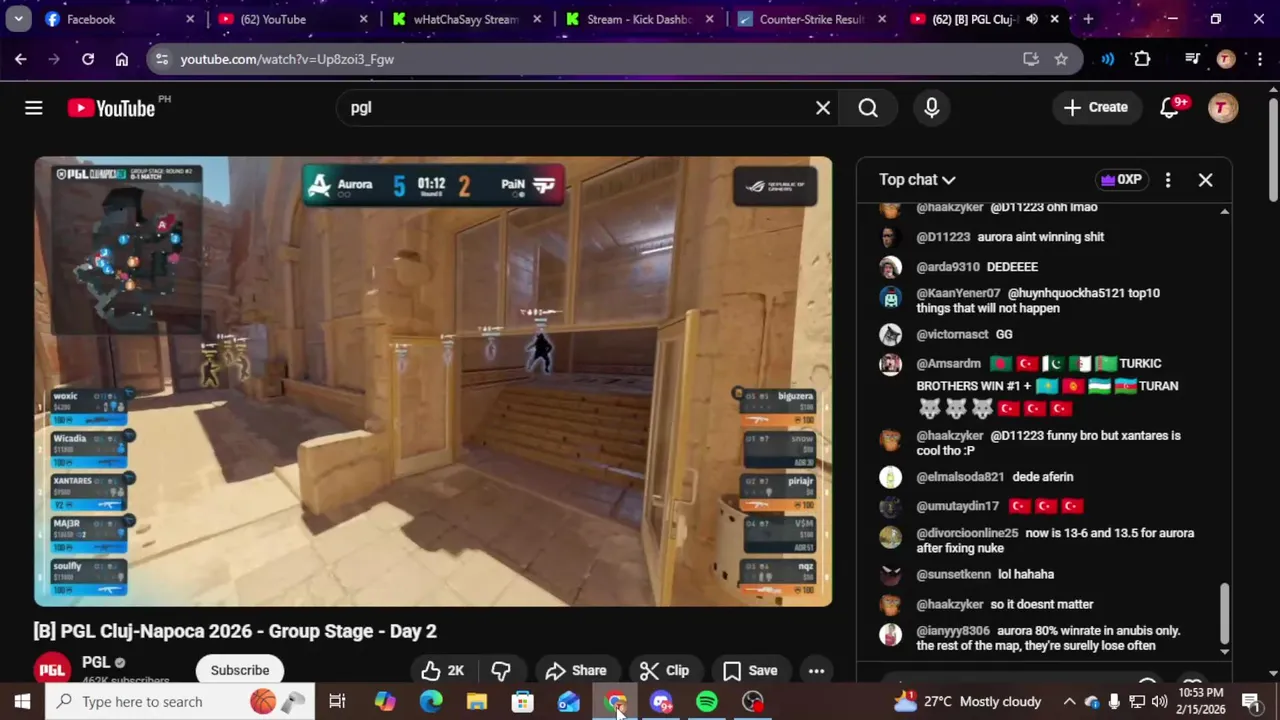Subscribe to the PGL channel

pyautogui.click(x=240, y=671)
